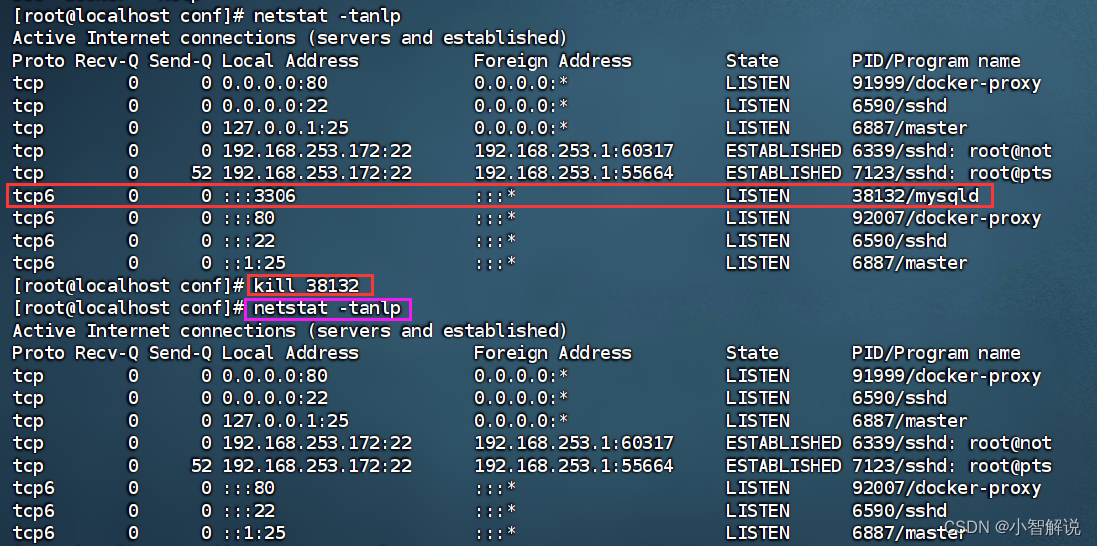This screenshot has width=1097, height=546.
Task: Click '192.168.253.1:55664' before the kill command
Action: pyautogui.click(x=574, y=173)
